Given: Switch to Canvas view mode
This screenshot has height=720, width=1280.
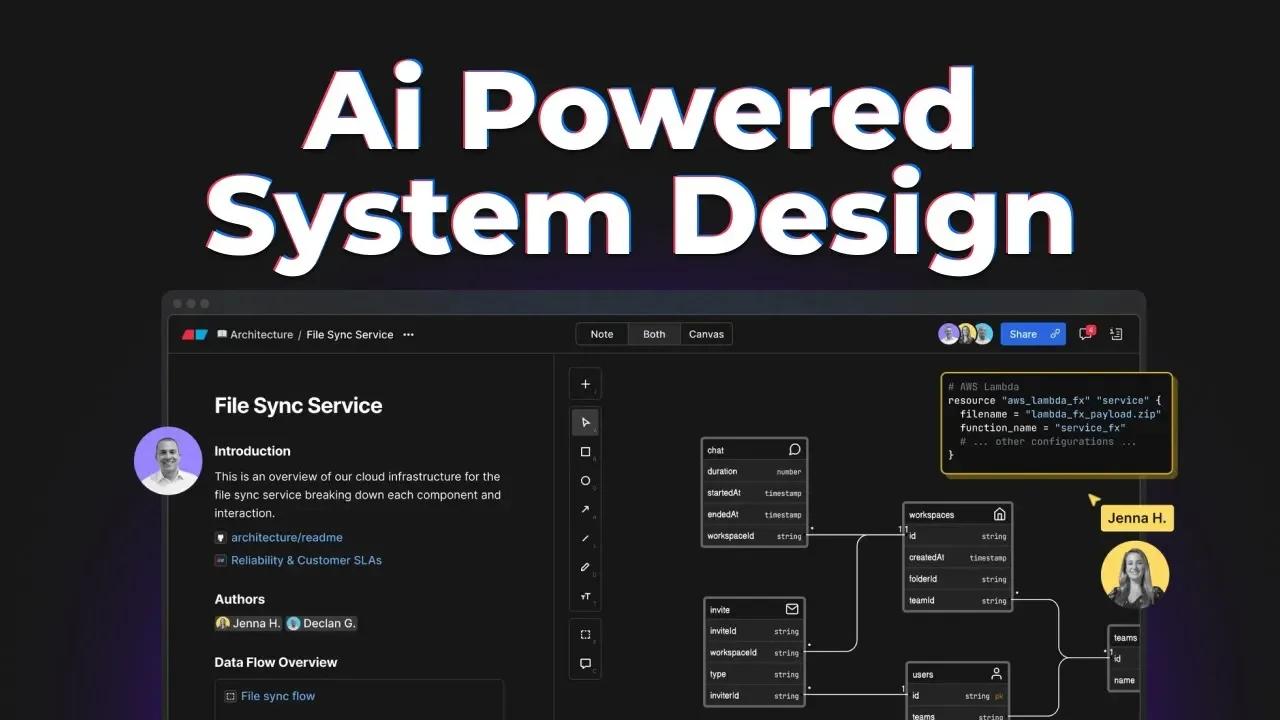Looking at the screenshot, I should [x=706, y=334].
